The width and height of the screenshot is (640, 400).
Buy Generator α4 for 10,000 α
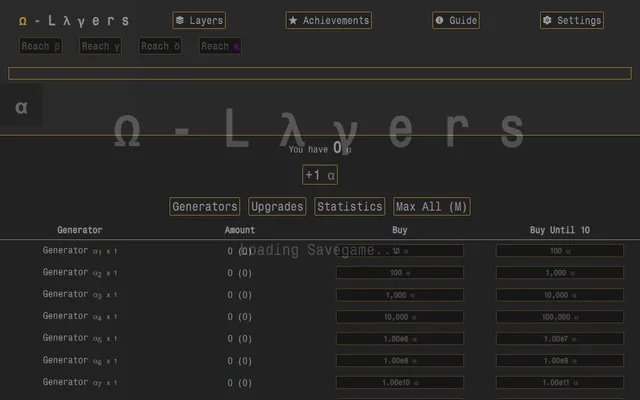pyautogui.click(x=400, y=317)
